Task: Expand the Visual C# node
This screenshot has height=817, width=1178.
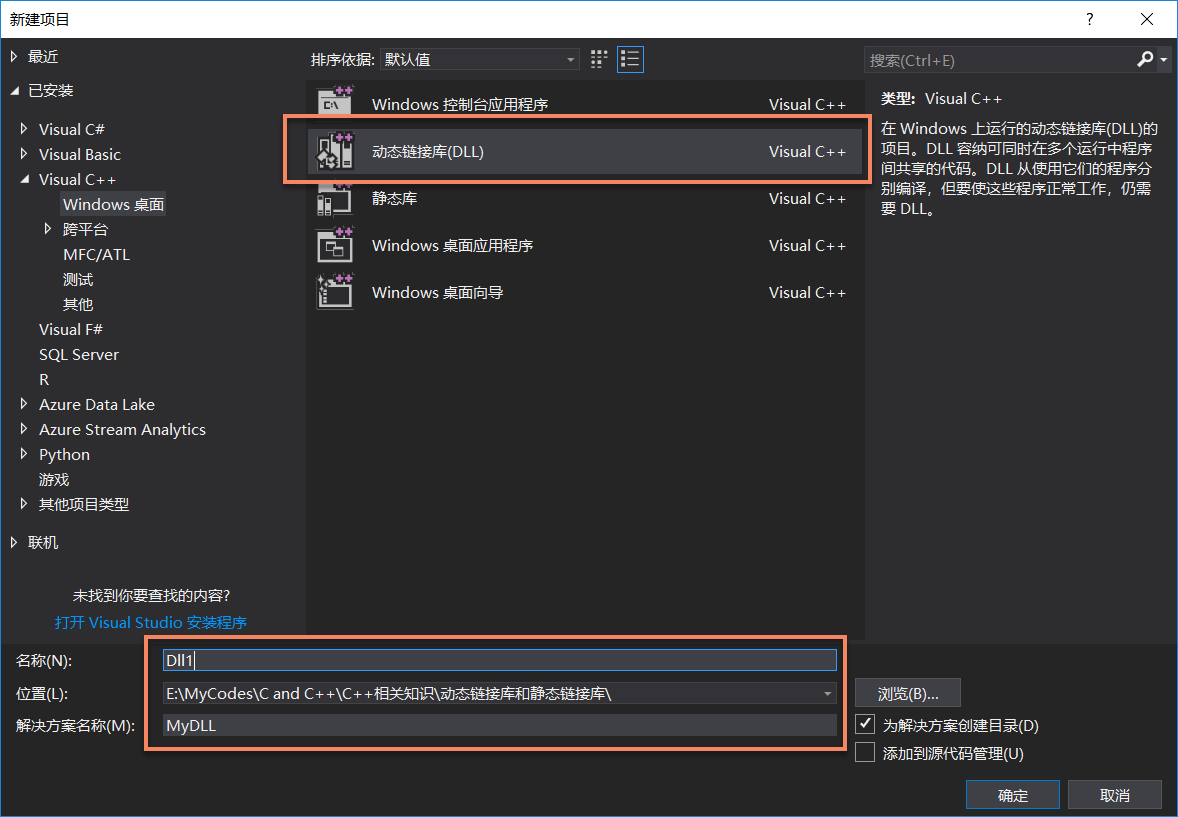Action: point(24,129)
